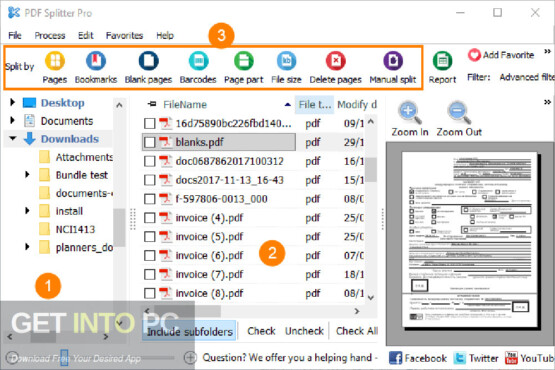Click the Check All button
Viewport: 555px width, 370px height.
coord(357,331)
